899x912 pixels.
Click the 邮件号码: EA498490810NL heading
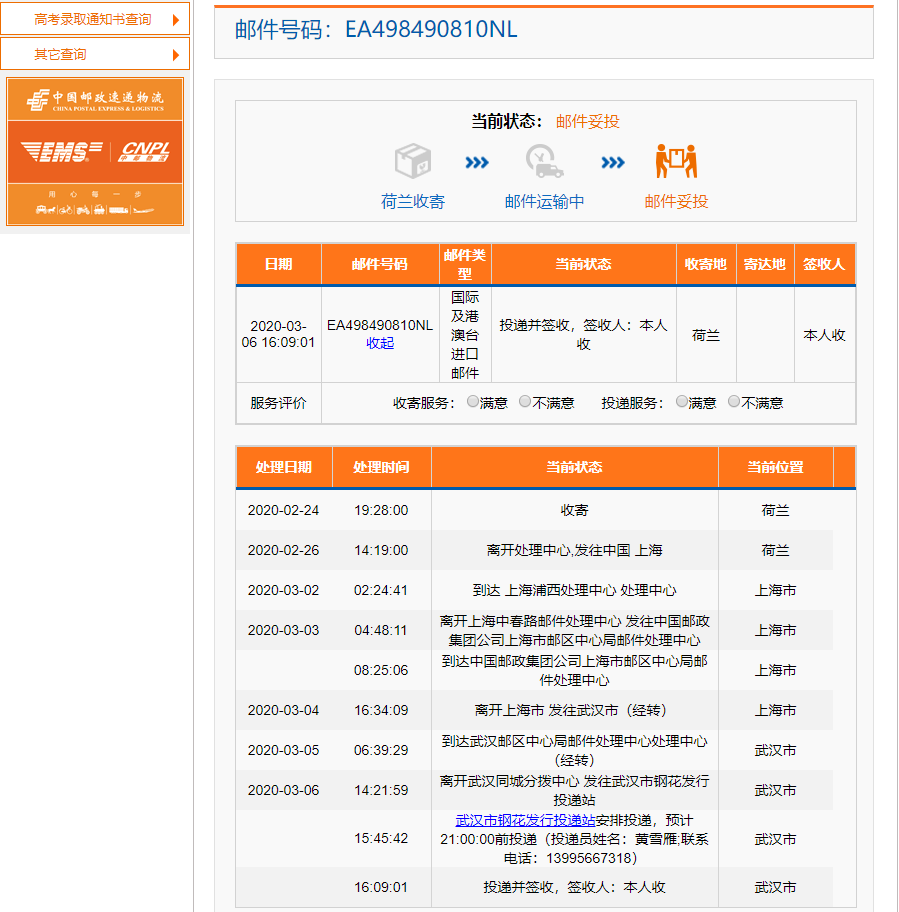click(x=376, y=30)
